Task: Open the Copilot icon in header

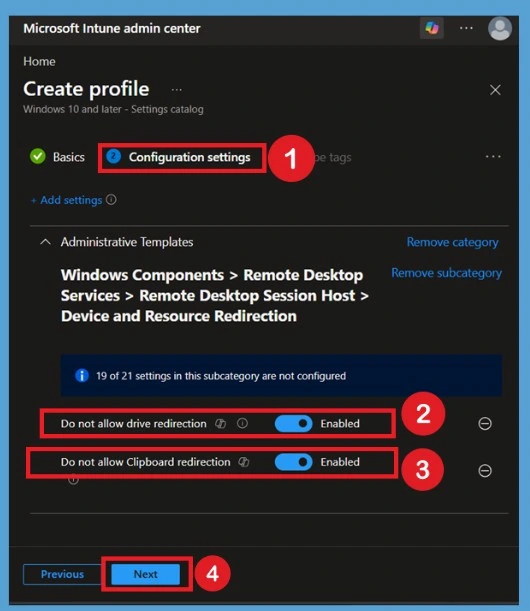Action: click(x=432, y=28)
